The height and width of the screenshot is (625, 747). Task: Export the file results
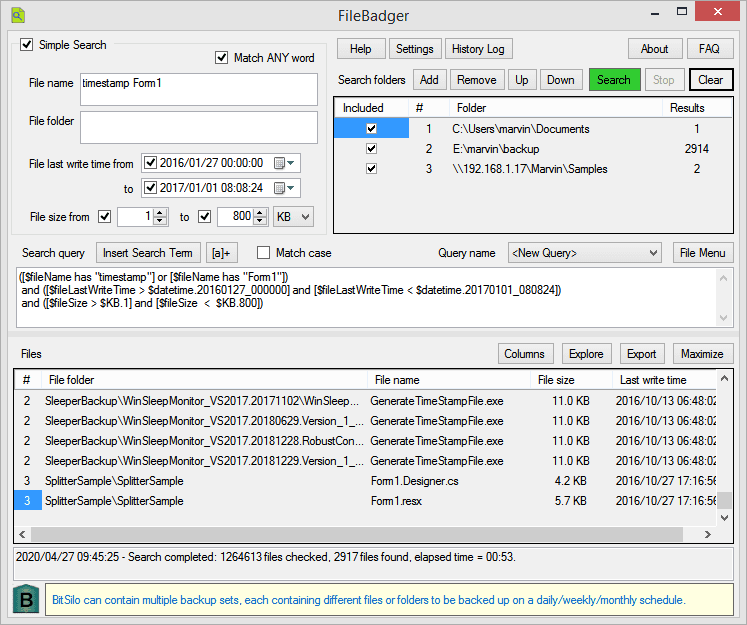click(x=642, y=354)
